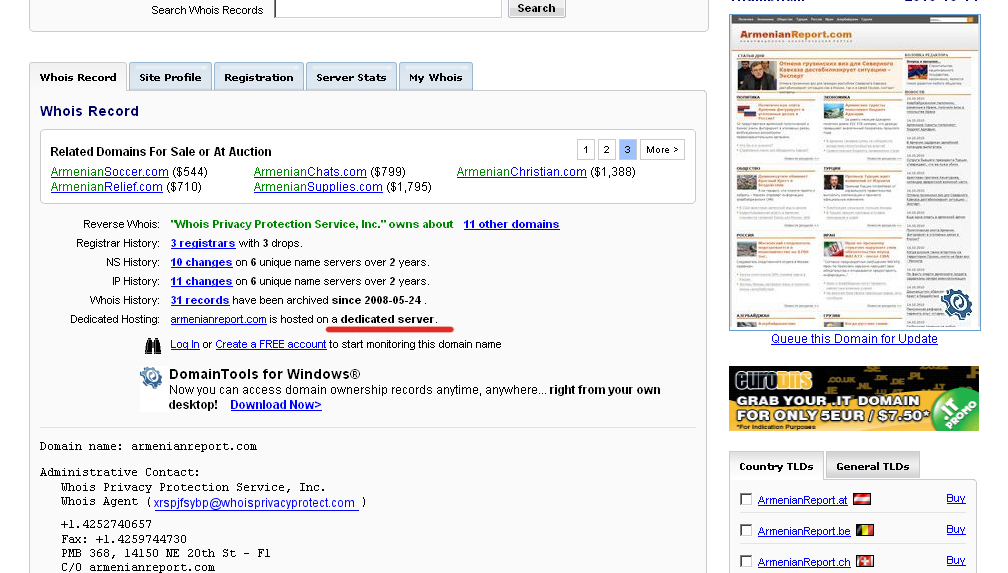
Task: Open NS History 10 changes link
Action: 201,262
